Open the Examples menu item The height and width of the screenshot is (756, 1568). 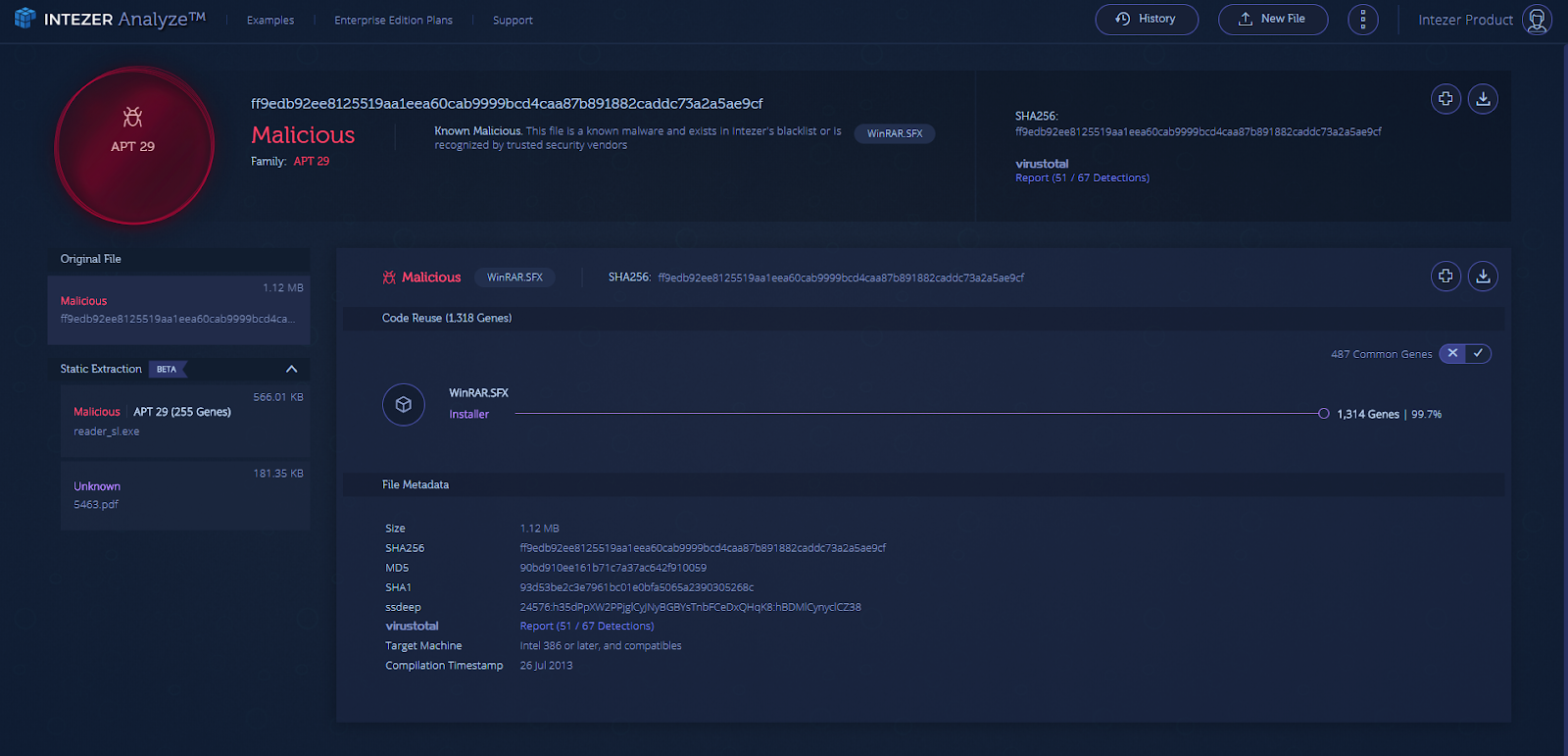[x=270, y=20]
